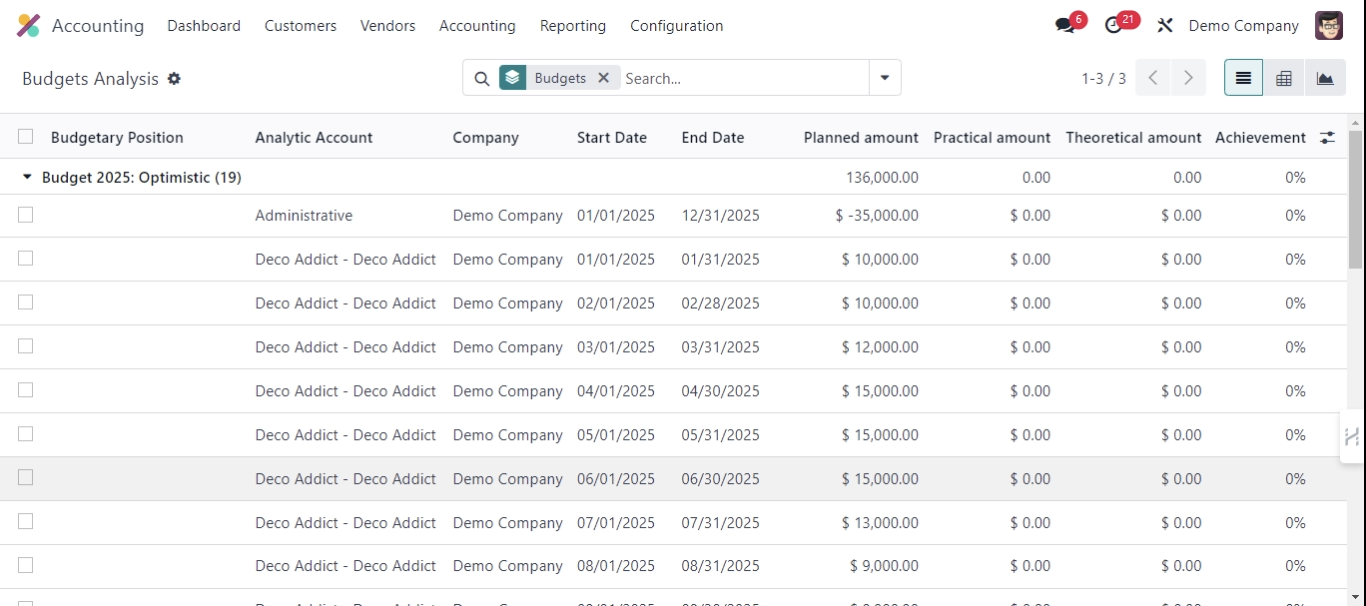Open the Reporting menu
This screenshot has width=1366, height=606.
pyautogui.click(x=572, y=26)
